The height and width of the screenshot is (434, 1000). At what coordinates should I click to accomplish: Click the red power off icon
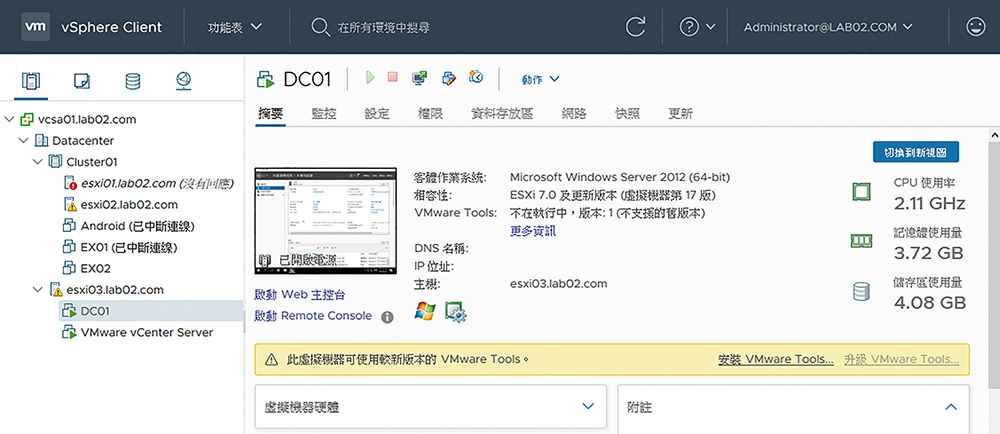click(x=392, y=77)
